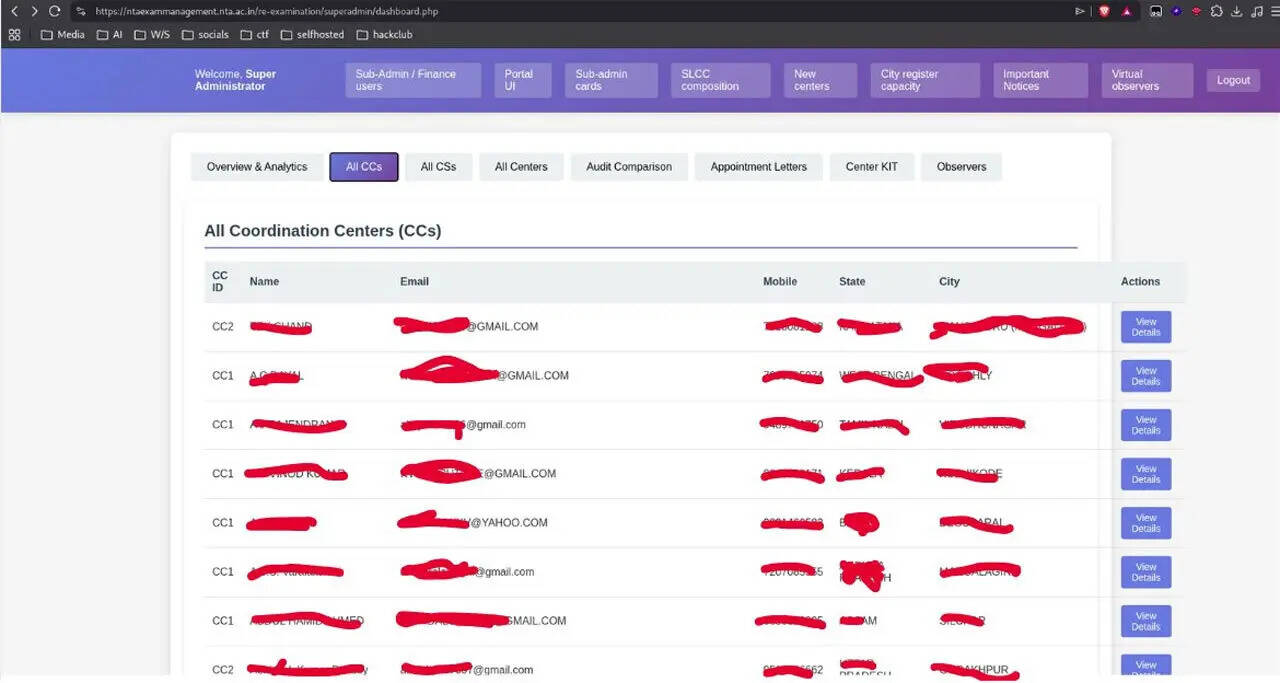Viewport: 1280px width, 683px height.
Task: Open the Center KIT tab
Action: 872,167
